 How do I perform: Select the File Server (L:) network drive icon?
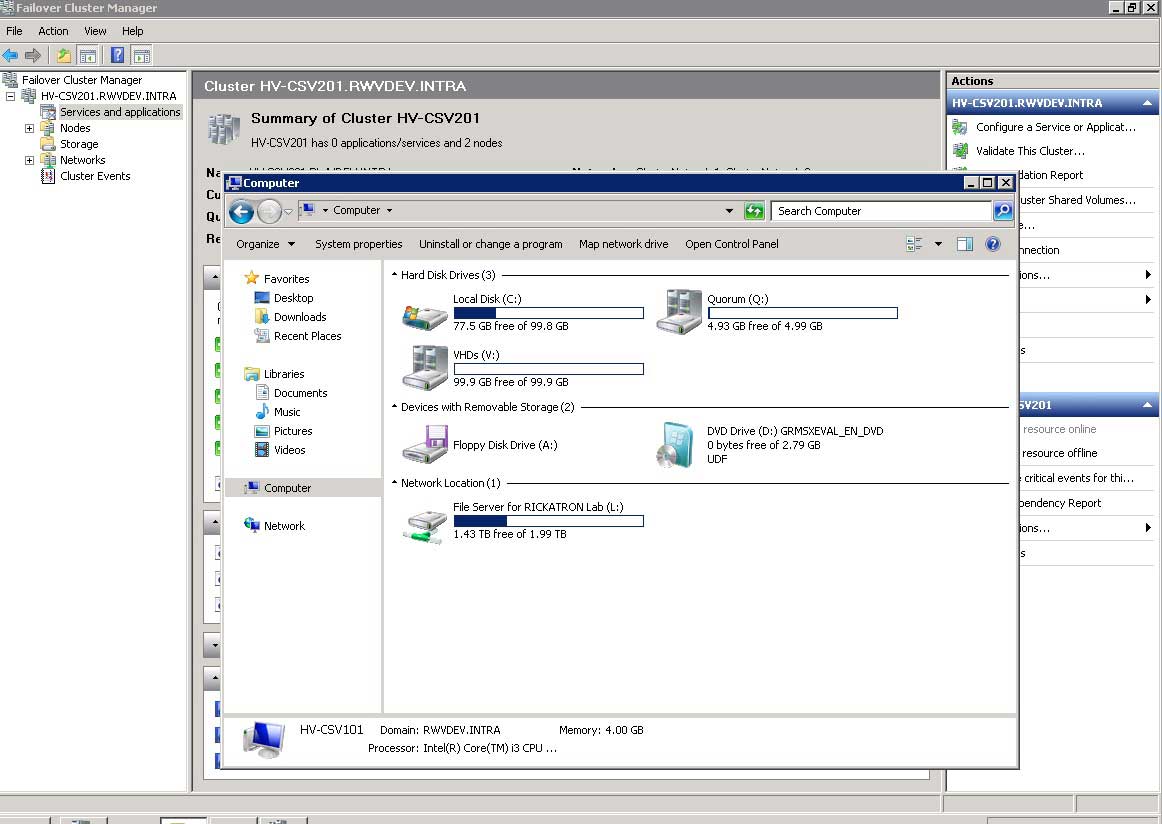coord(425,526)
